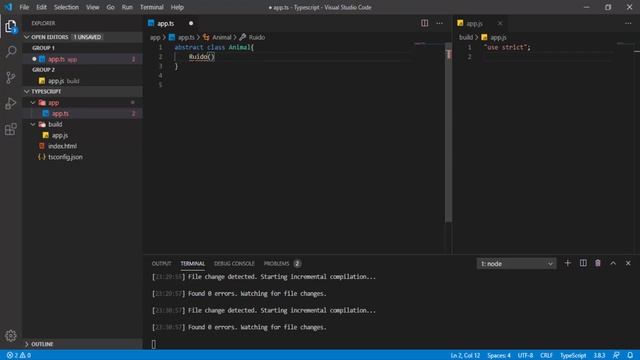
Task: Open the Edit menu
Action: tap(41, 7)
